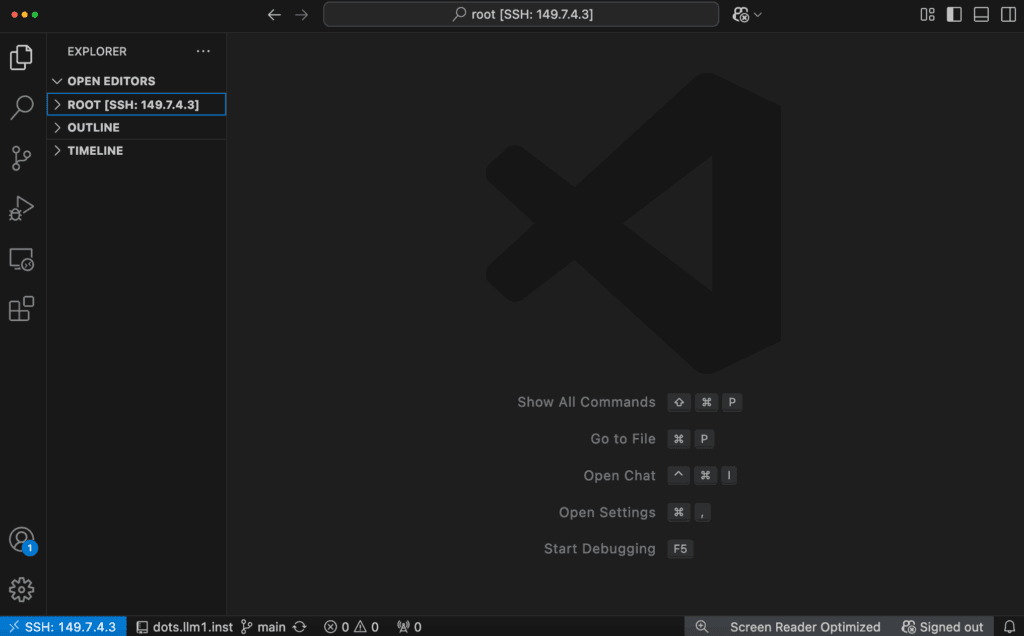Screen dimensions: 1024x636
Task: Click the EXPLORER panel title
Action: pyautogui.click(x=97, y=51)
